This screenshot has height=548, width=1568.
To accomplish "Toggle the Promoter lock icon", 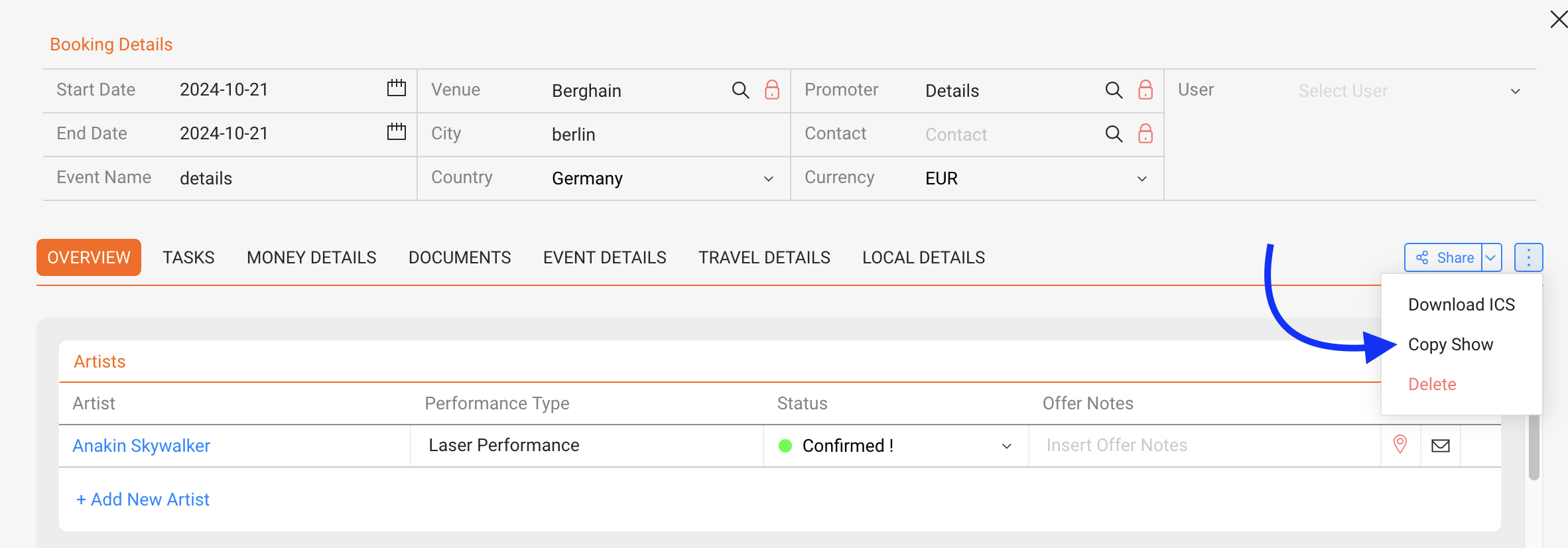I will [x=1145, y=90].
